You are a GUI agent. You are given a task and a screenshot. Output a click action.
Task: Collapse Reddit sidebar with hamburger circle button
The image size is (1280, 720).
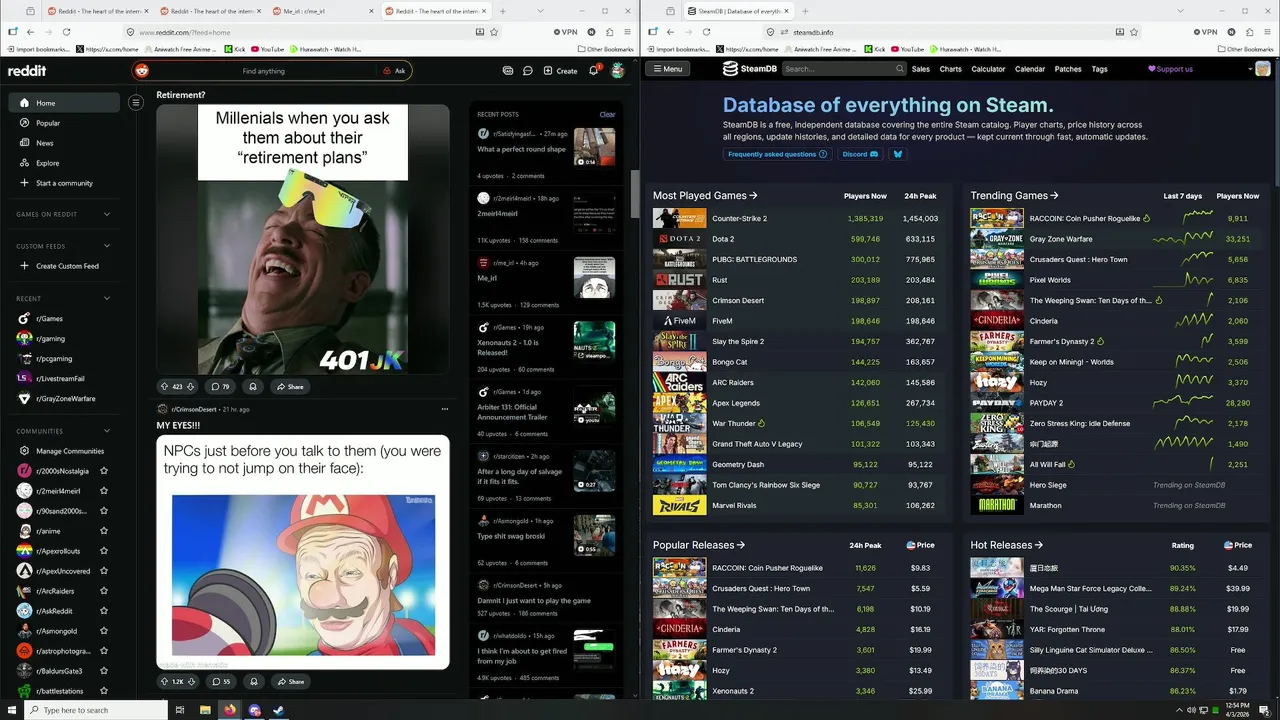tap(136, 102)
